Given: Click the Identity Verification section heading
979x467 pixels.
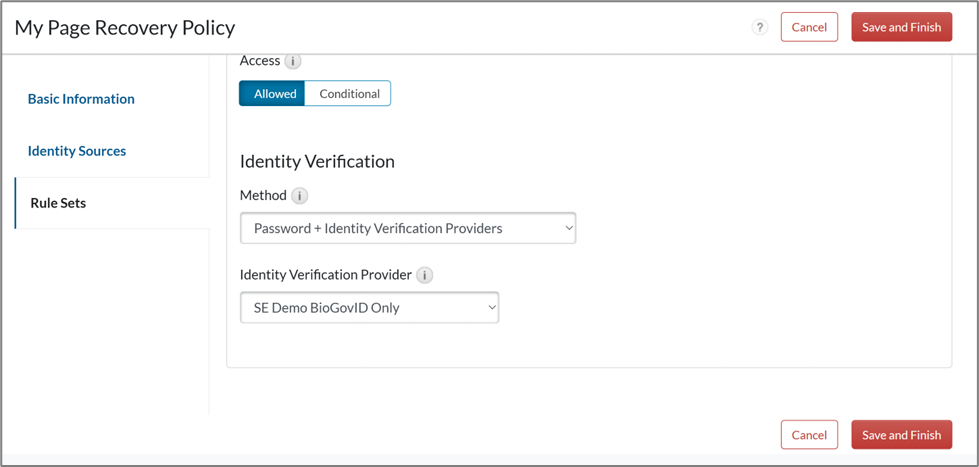Looking at the screenshot, I should tap(317, 161).
